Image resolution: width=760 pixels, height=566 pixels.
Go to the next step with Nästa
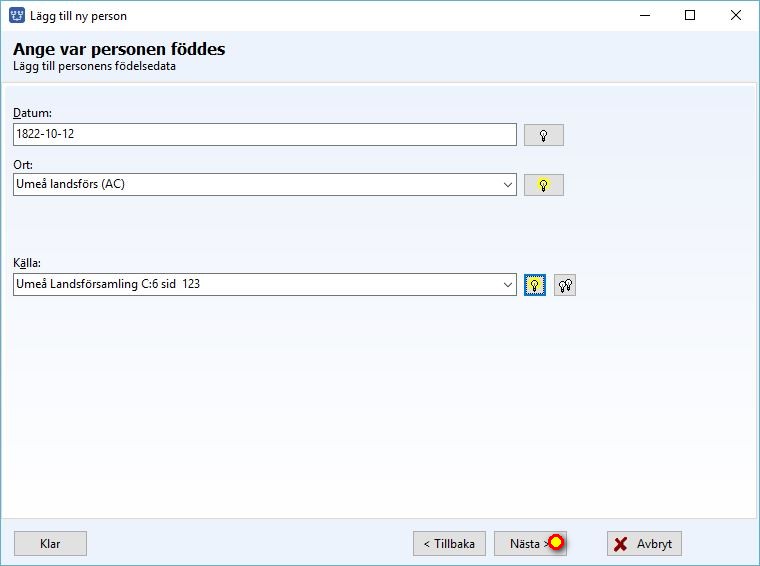(x=530, y=544)
